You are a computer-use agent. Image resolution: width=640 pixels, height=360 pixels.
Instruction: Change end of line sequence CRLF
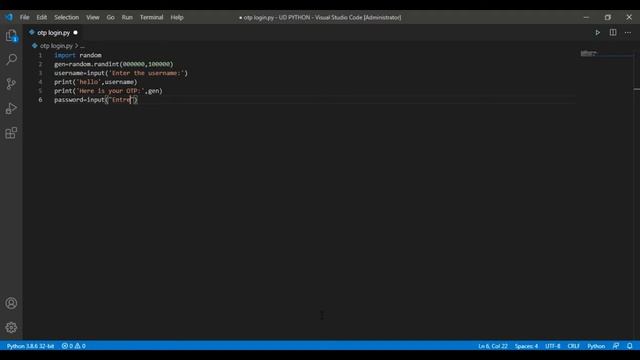pos(573,346)
